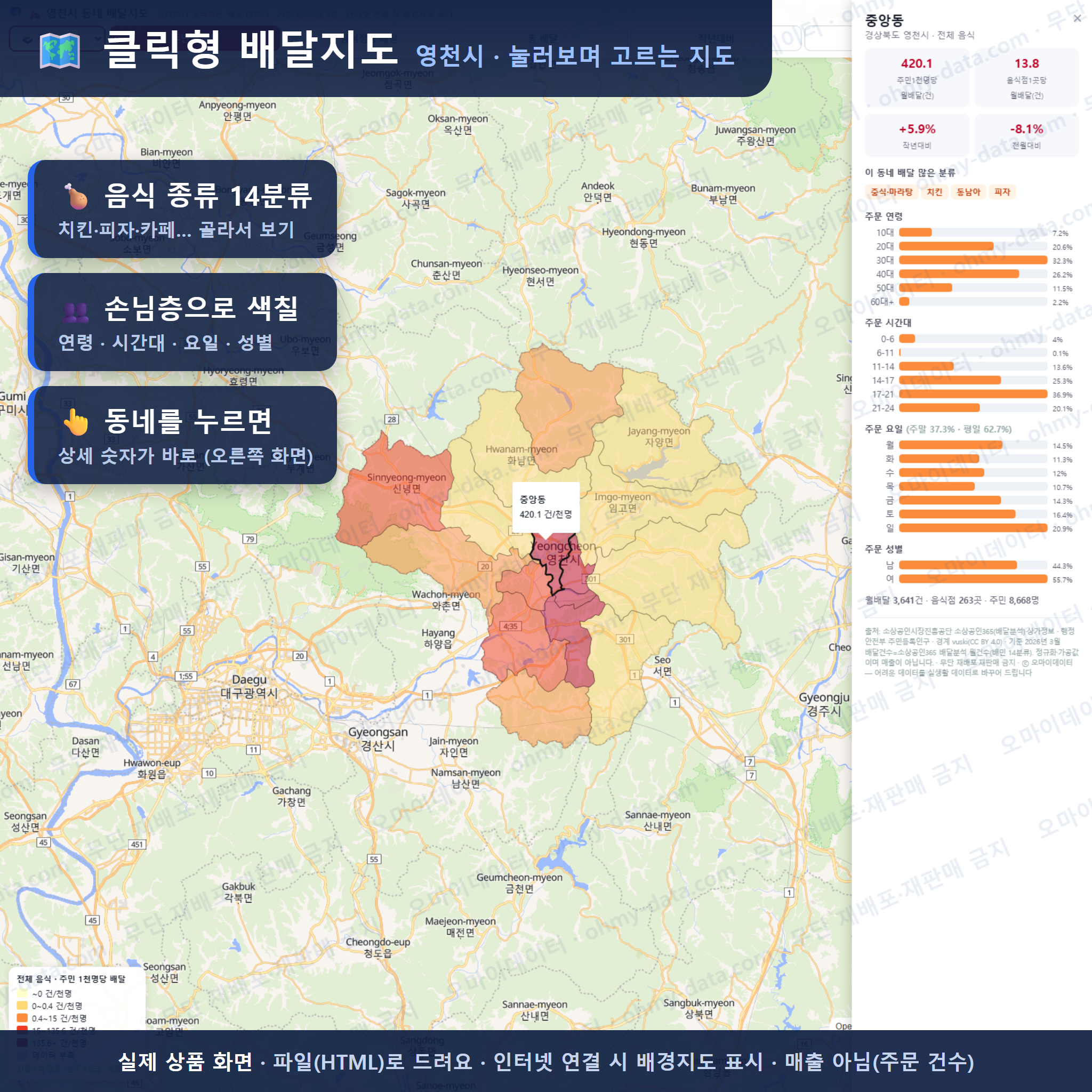Click the 13.8 음식점1곳당 stat card
1092x1092 pixels.
(x=1026, y=78)
